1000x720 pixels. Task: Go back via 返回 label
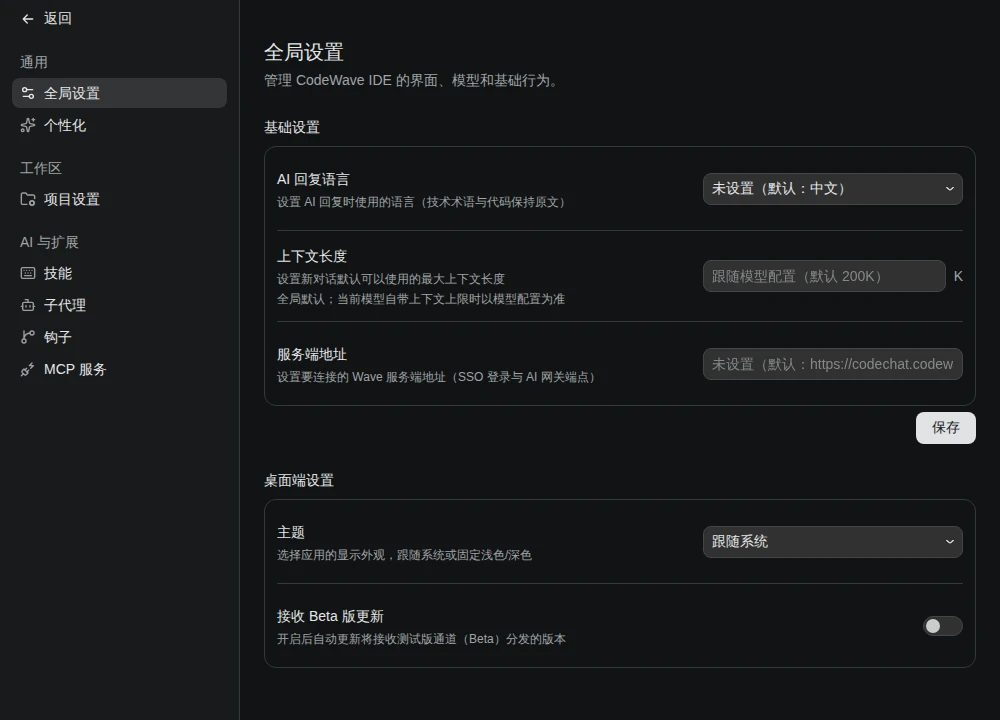(57, 18)
